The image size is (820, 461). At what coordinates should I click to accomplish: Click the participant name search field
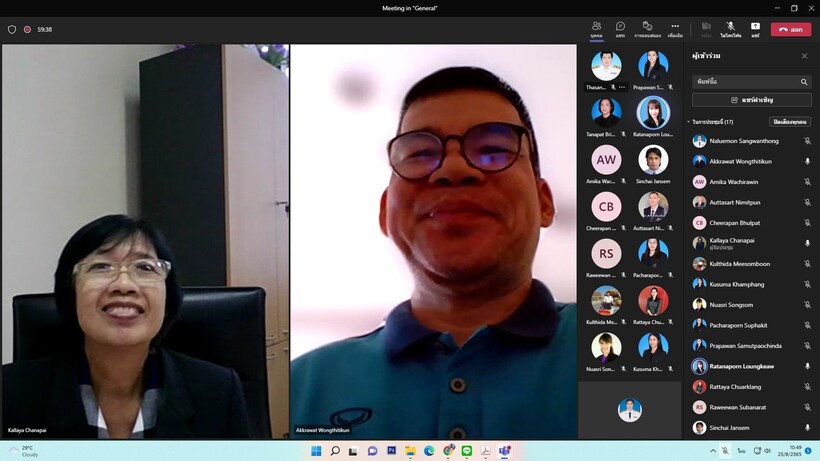(x=745, y=81)
